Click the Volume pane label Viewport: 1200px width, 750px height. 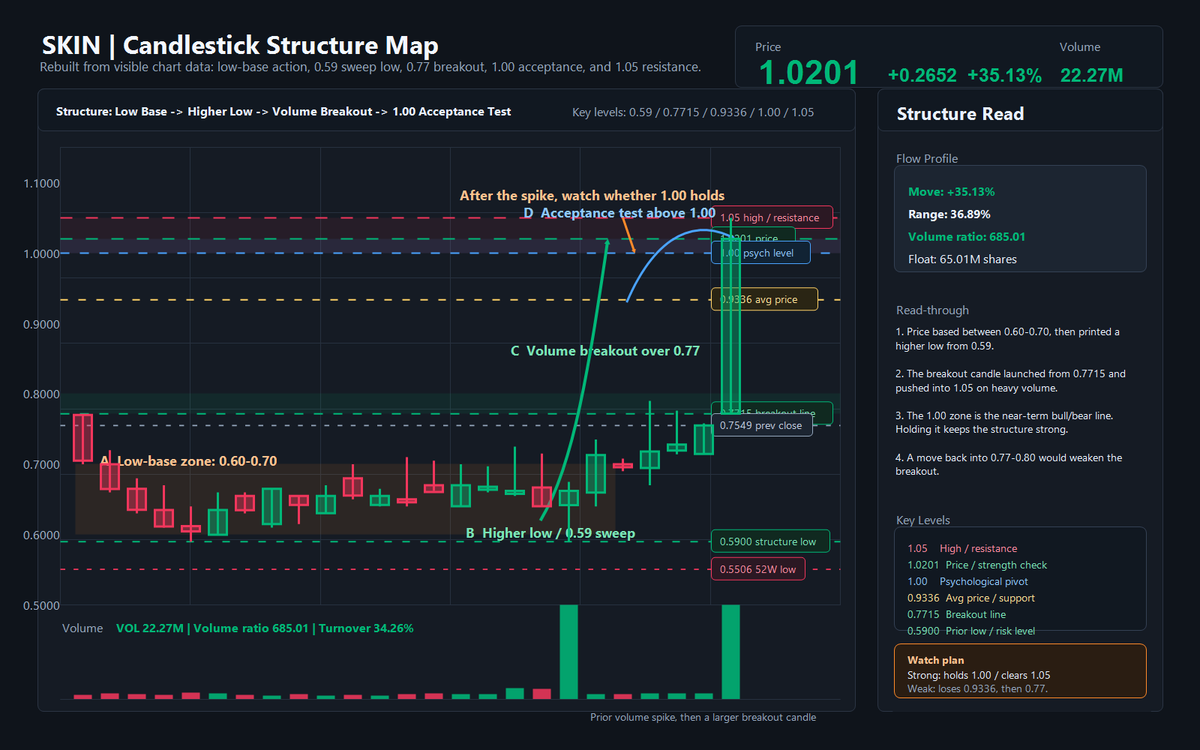pos(83,628)
